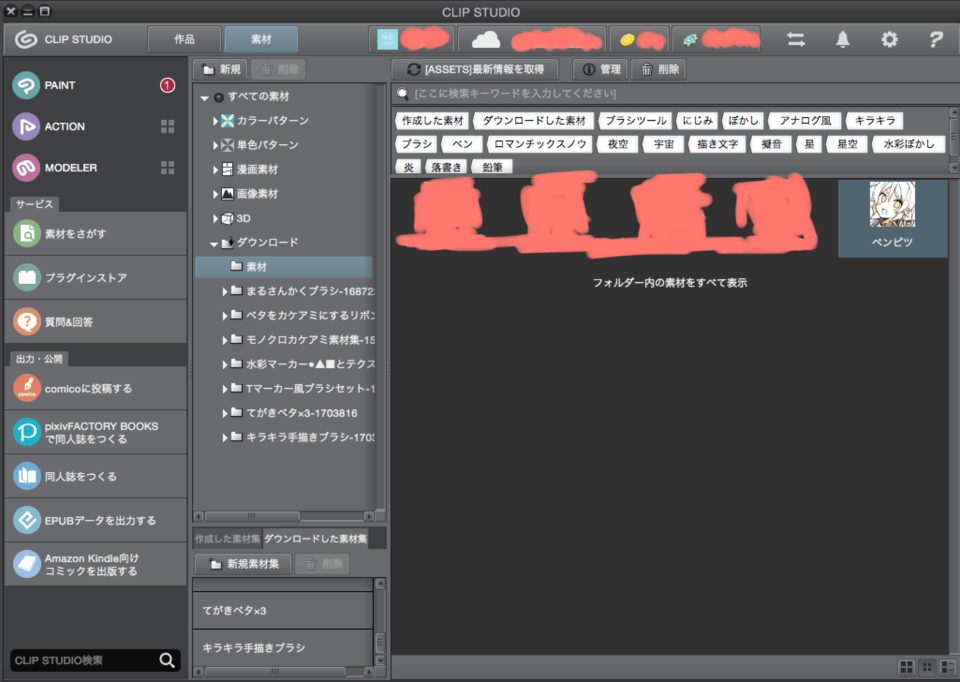960x682 pixels.
Task: Expand the 3D folder
Action: [x=216, y=219]
